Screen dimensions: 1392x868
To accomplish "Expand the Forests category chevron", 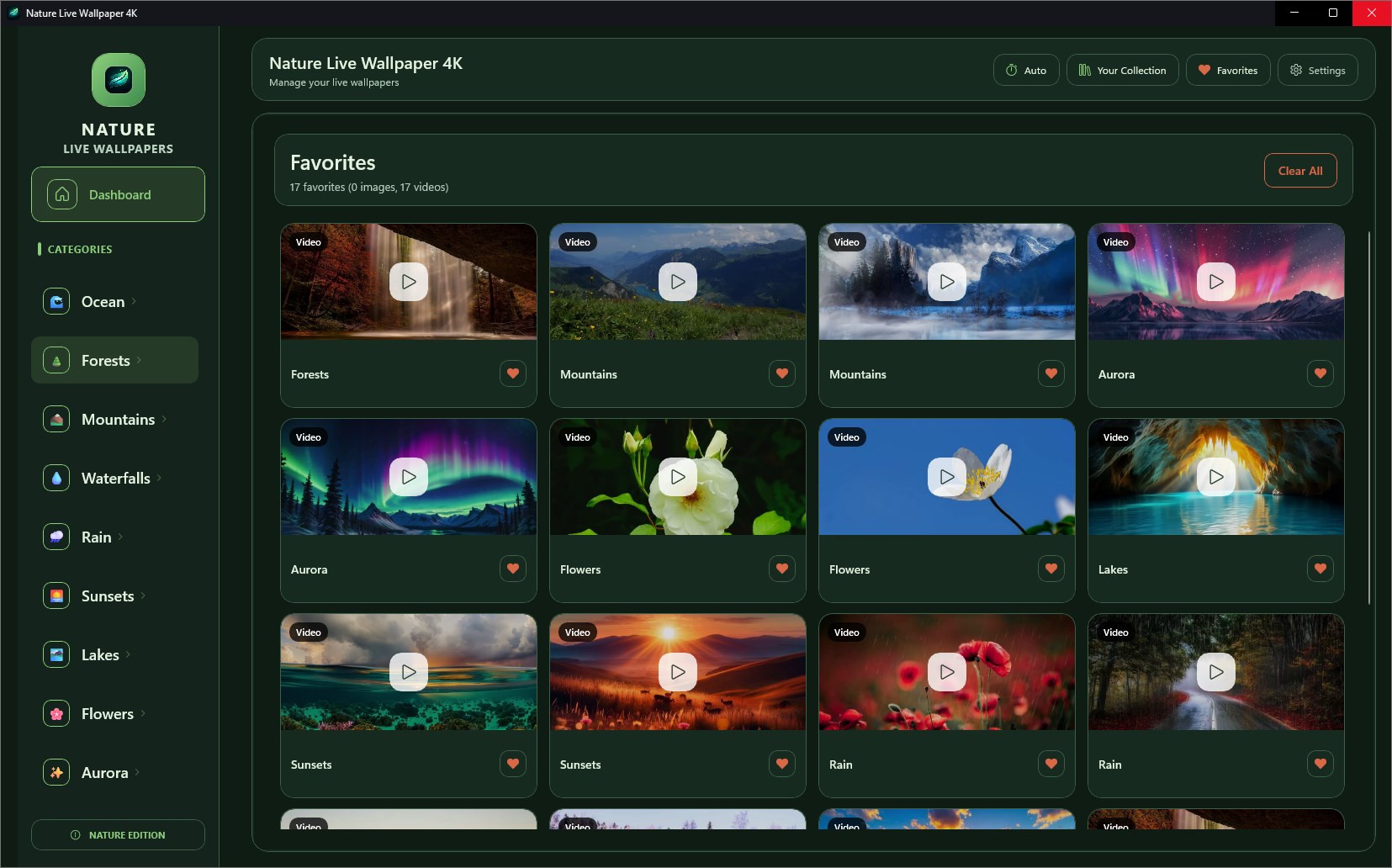I will [139, 360].
